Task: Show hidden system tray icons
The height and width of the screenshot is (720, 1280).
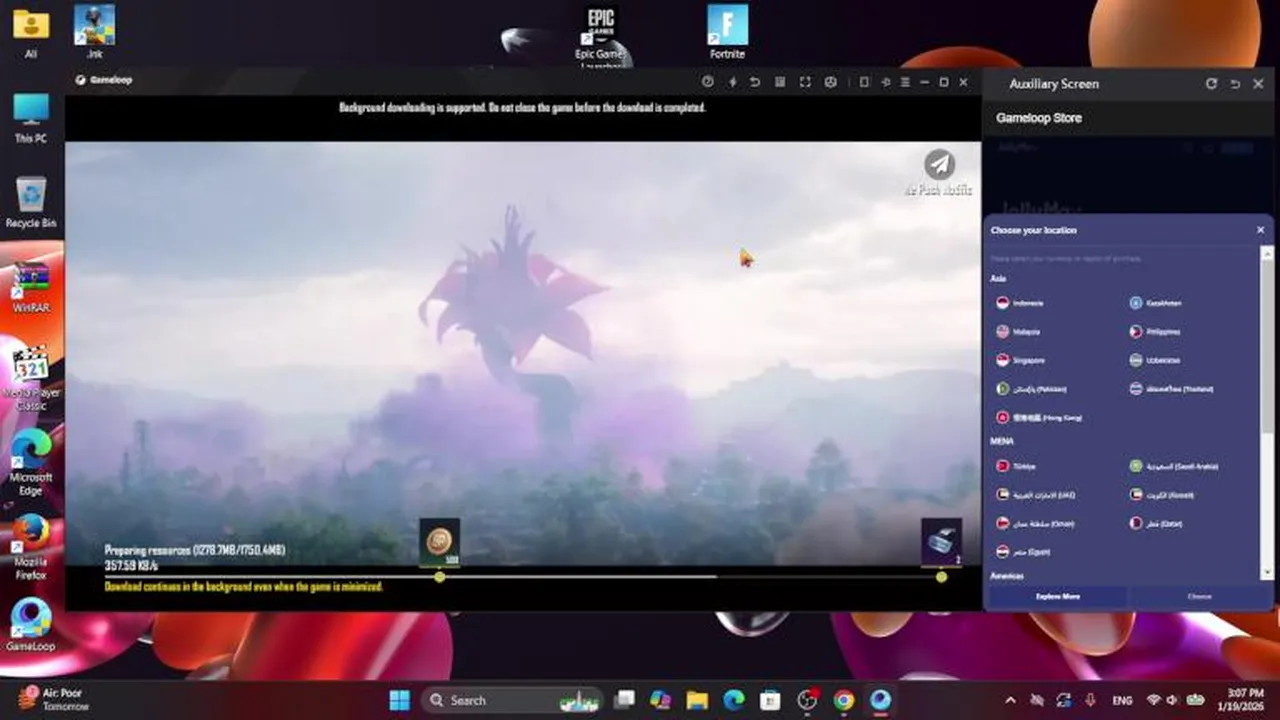Action: 1010,700
